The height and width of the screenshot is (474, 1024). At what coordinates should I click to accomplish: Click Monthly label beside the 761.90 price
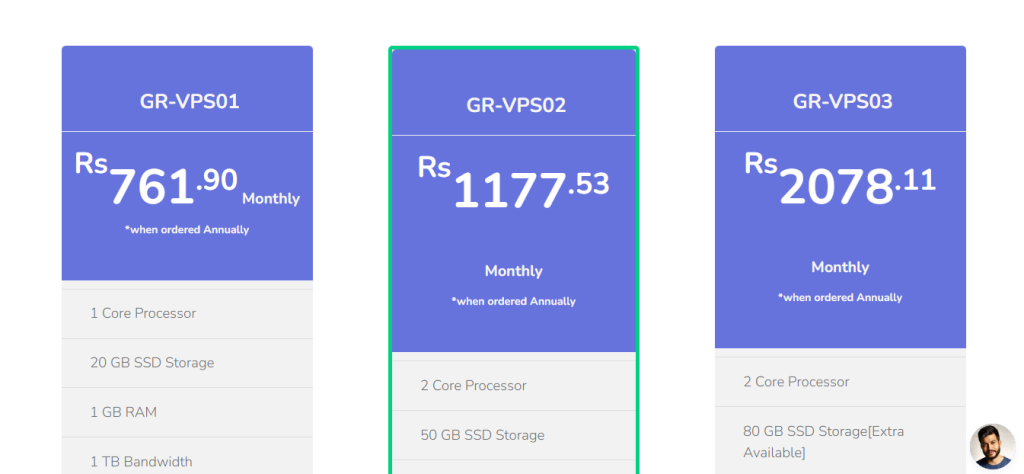270,199
